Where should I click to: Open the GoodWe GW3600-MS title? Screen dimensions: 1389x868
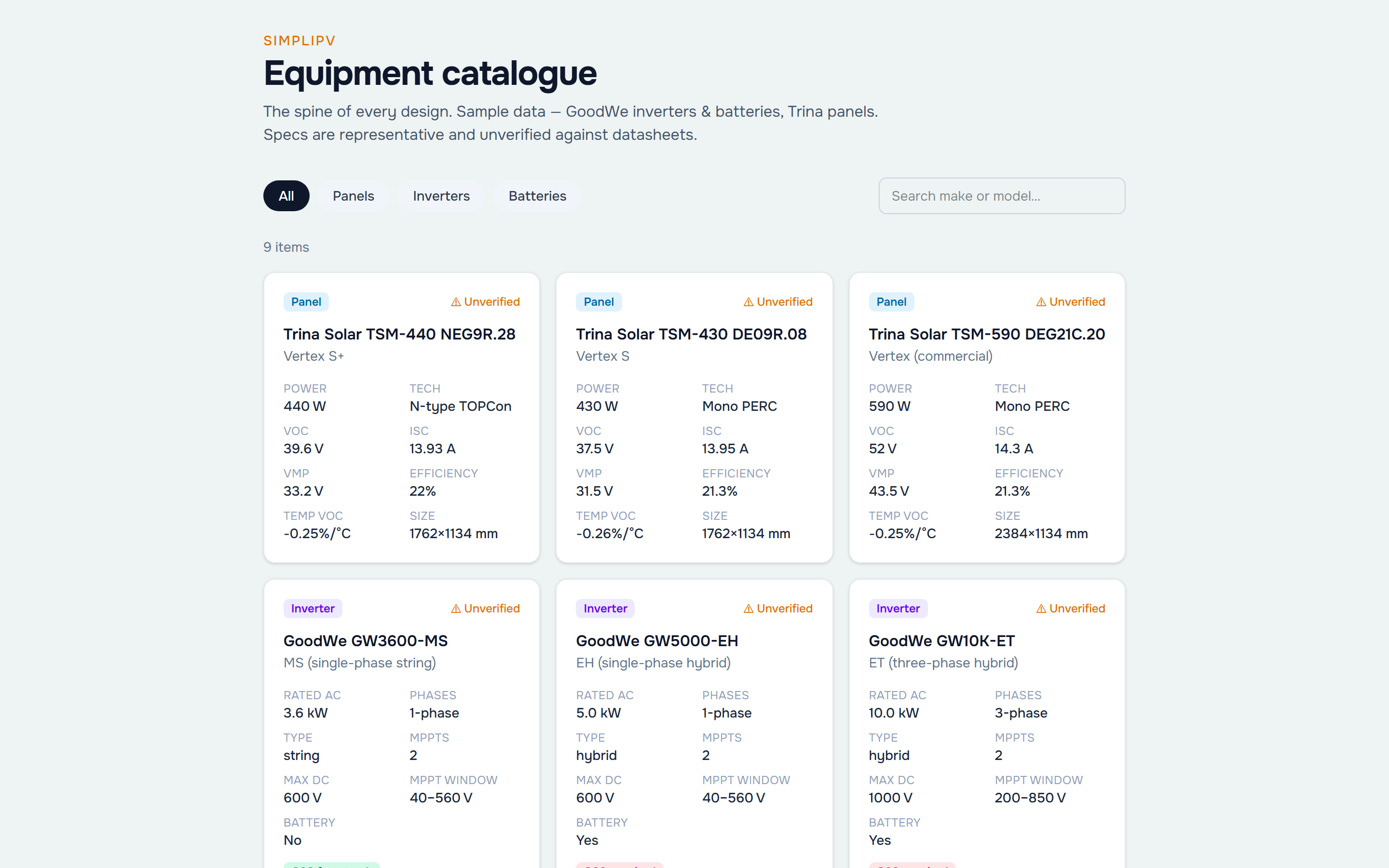366,641
